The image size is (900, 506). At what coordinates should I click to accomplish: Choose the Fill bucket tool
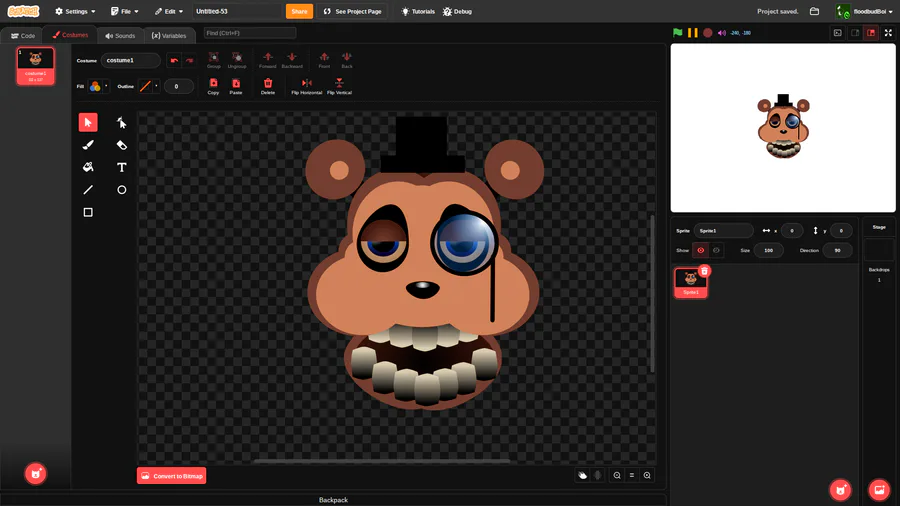88,167
